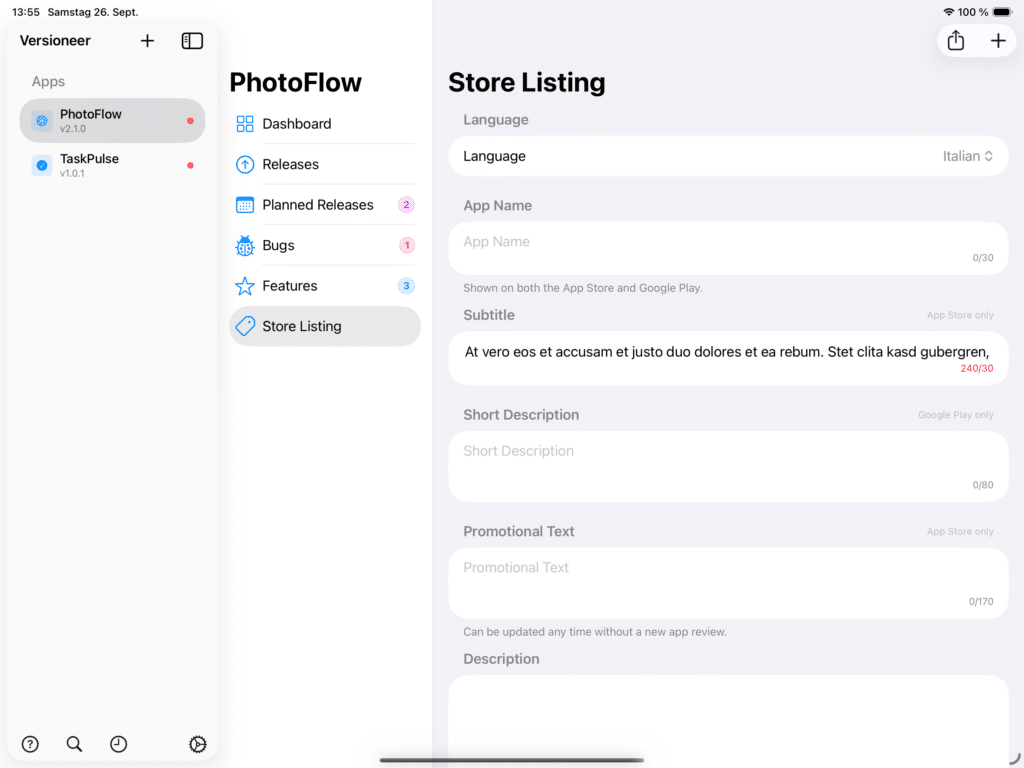Click the Promotional Text field
This screenshot has width=1024, height=768.
point(728,583)
